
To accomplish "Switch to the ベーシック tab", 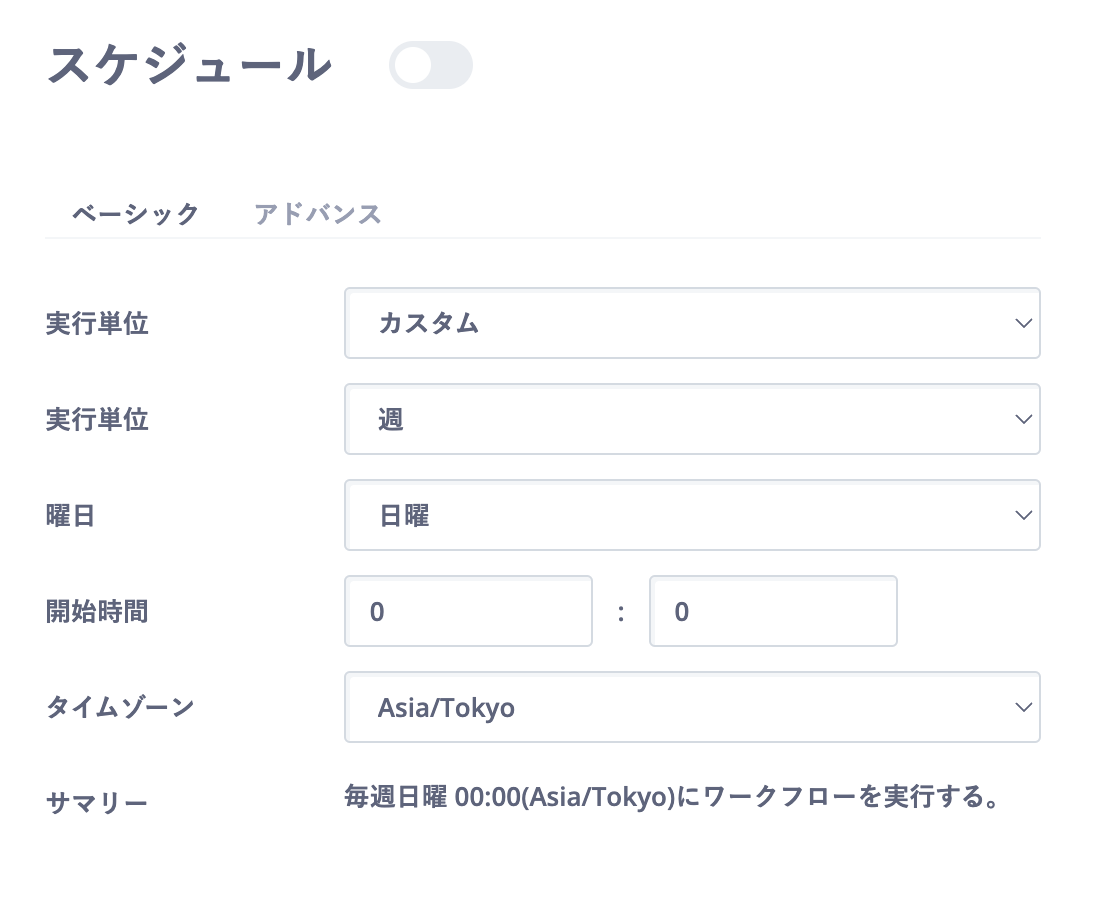I will point(135,214).
